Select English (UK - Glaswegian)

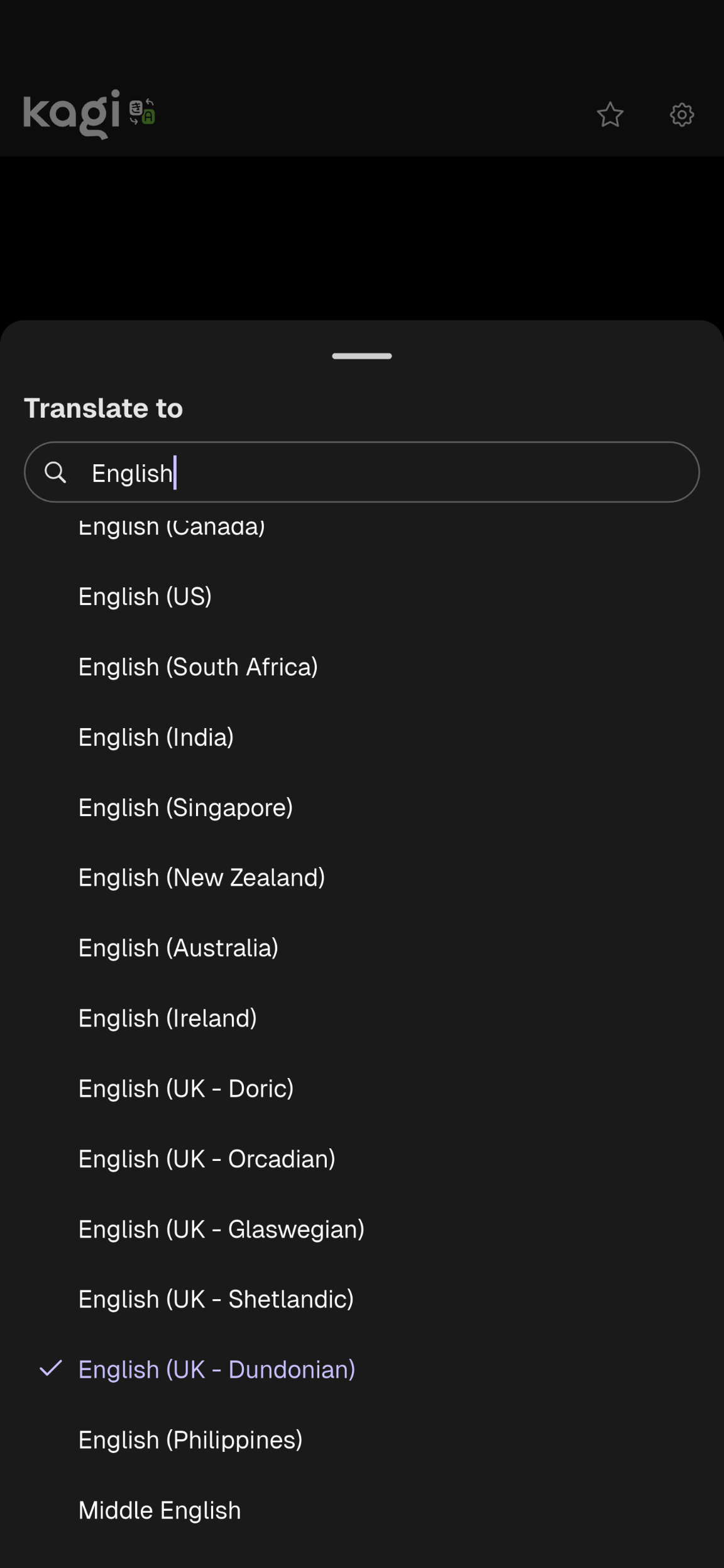point(221,1229)
